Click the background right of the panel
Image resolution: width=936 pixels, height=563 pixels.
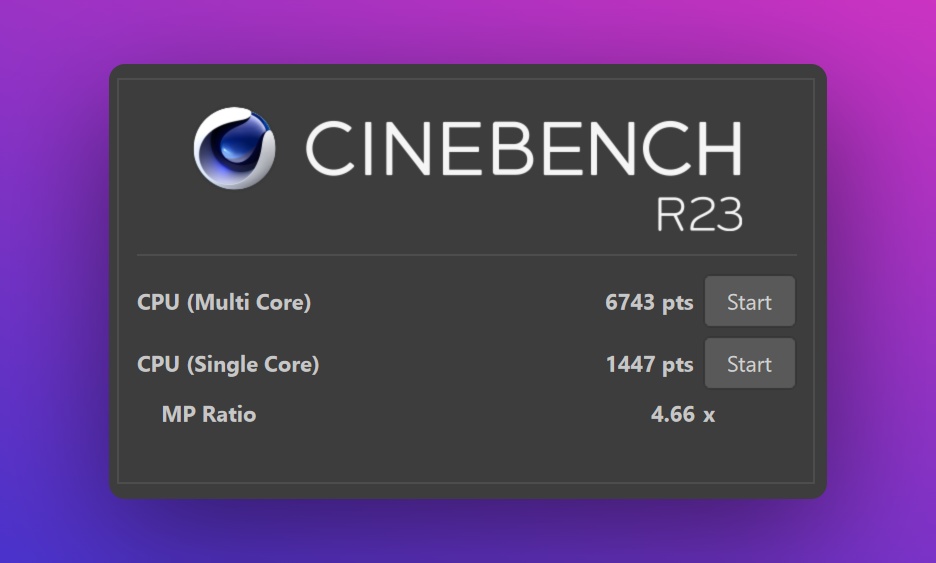pos(882,282)
